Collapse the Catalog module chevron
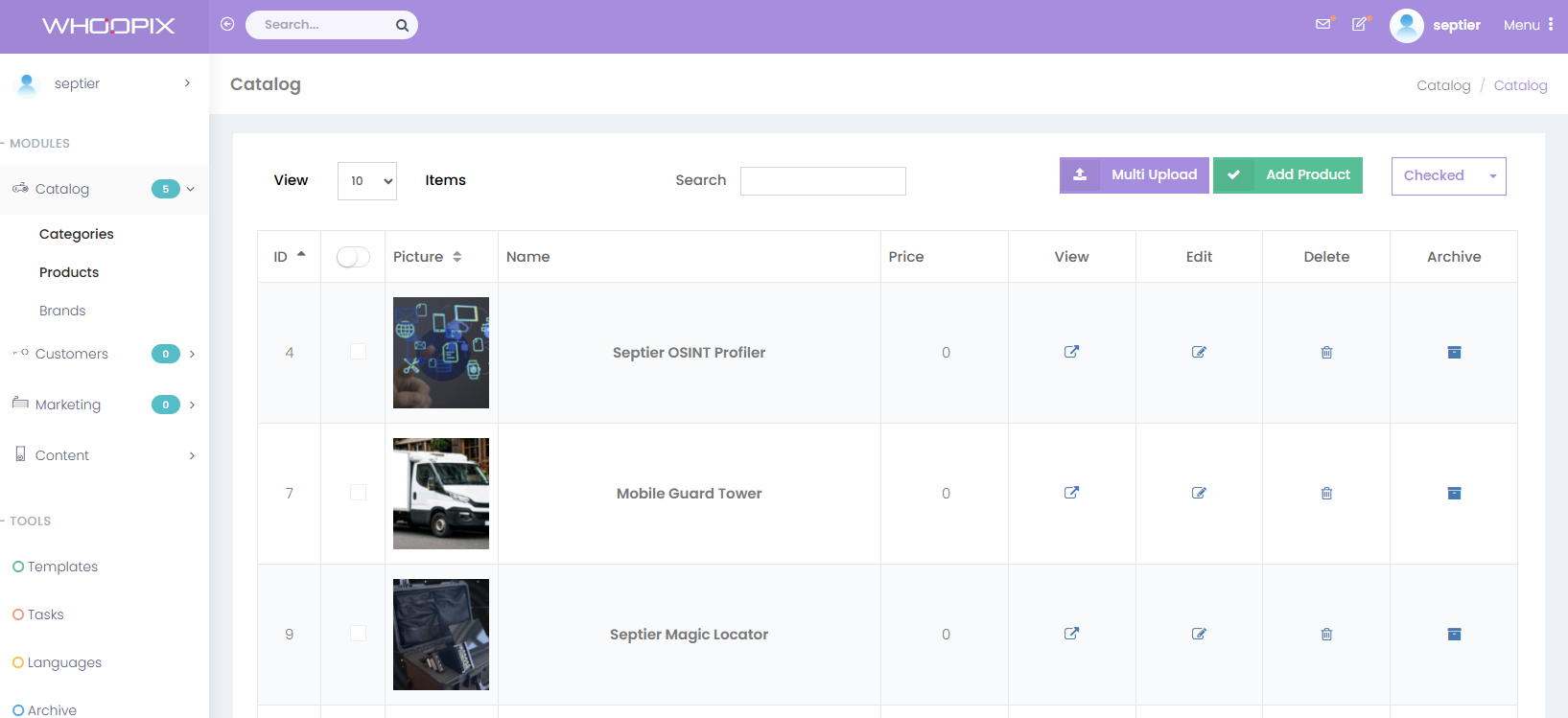This screenshot has height=718, width=1568. coord(191,189)
